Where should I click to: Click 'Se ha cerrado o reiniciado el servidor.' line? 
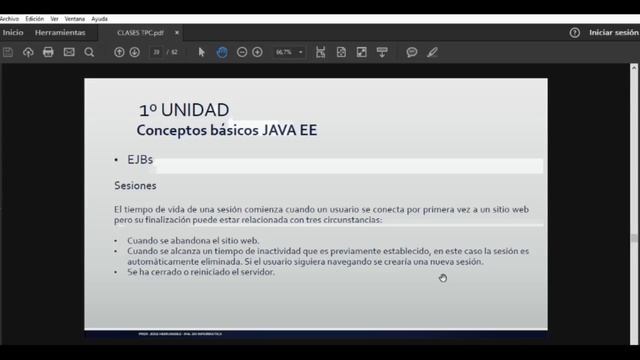pos(201,272)
